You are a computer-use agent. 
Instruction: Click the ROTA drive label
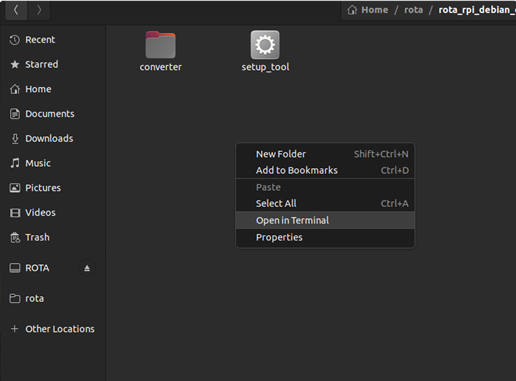click(x=37, y=268)
